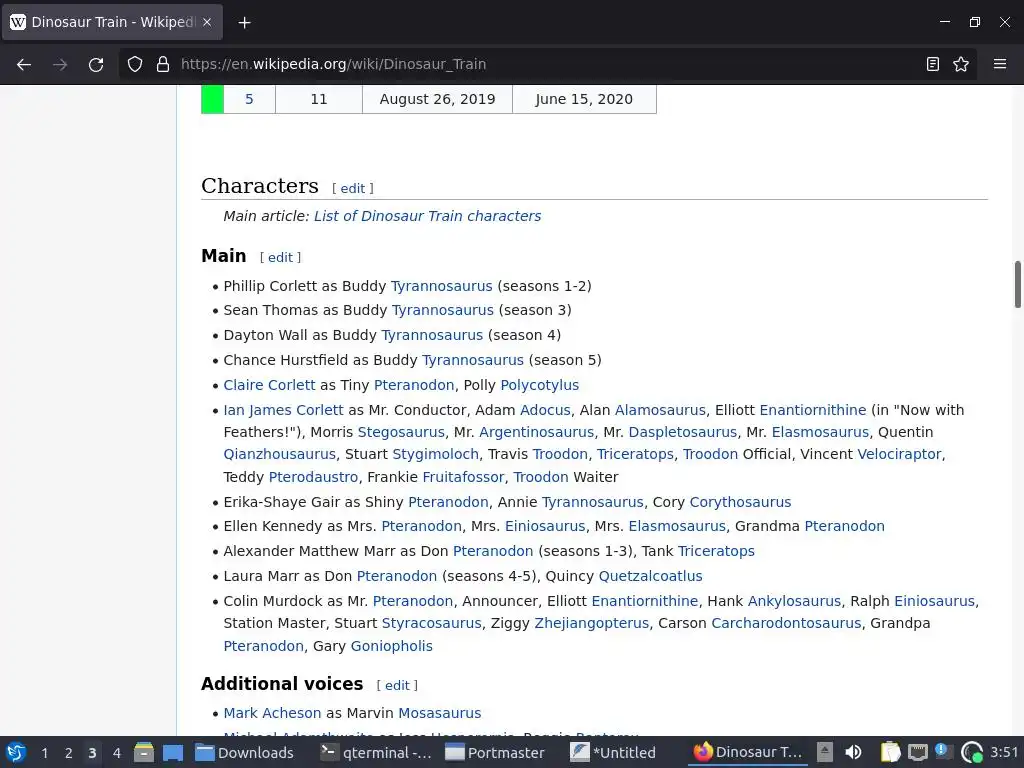Open the Quetzalcoatlus link
The width and height of the screenshot is (1024, 768).
point(650,576)
